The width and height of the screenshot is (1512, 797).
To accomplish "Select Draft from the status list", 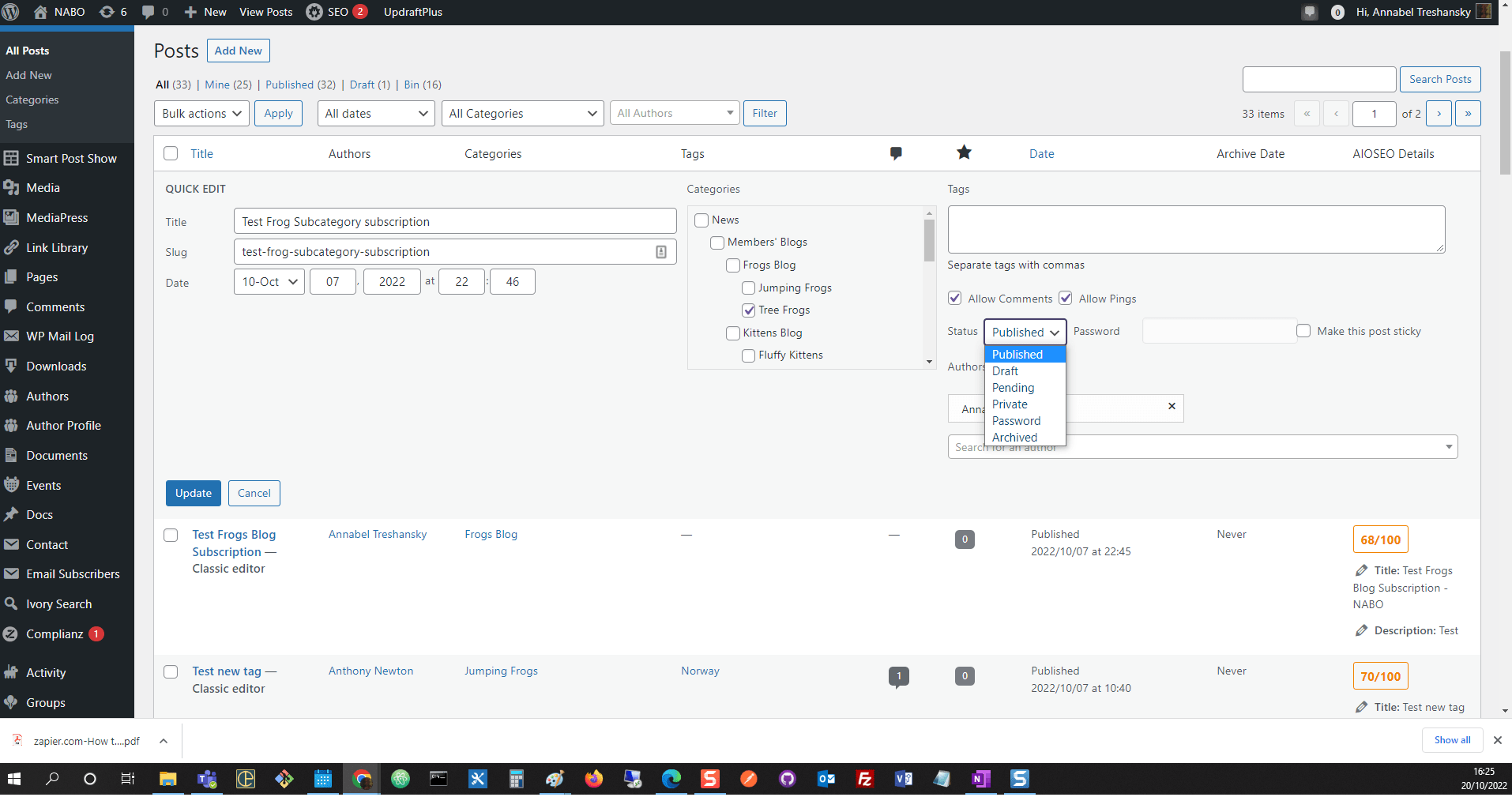I will coord(1005,371).
